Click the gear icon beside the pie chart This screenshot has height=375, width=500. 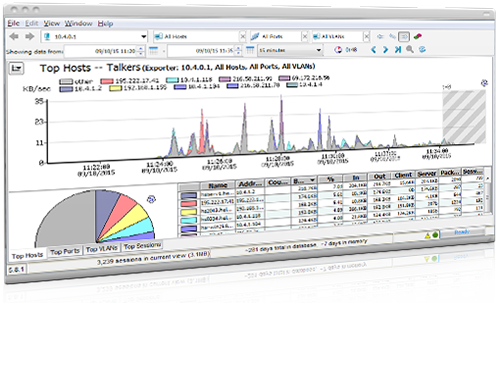151,199
